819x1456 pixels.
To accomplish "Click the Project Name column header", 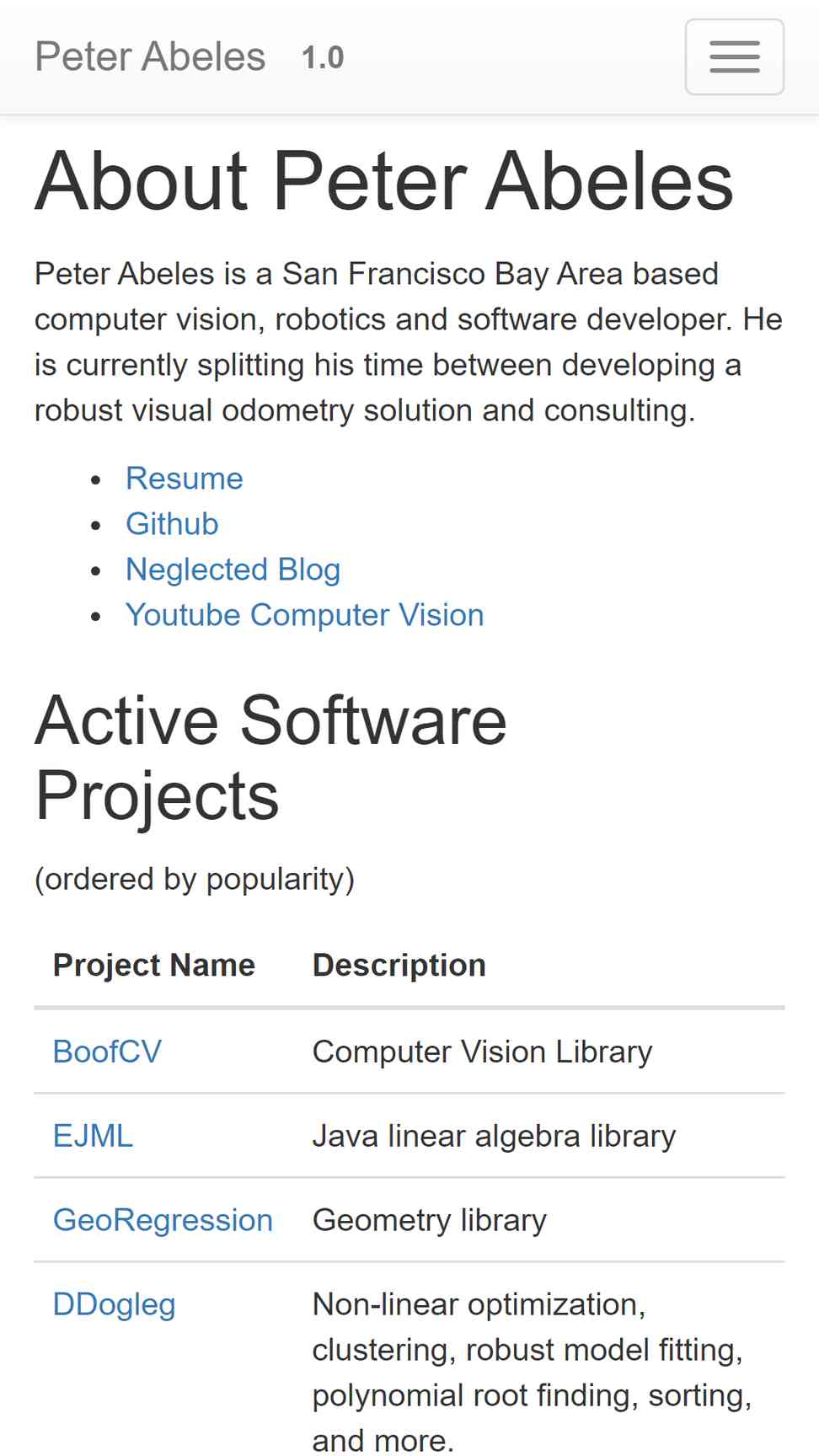I will click(154, 966).
